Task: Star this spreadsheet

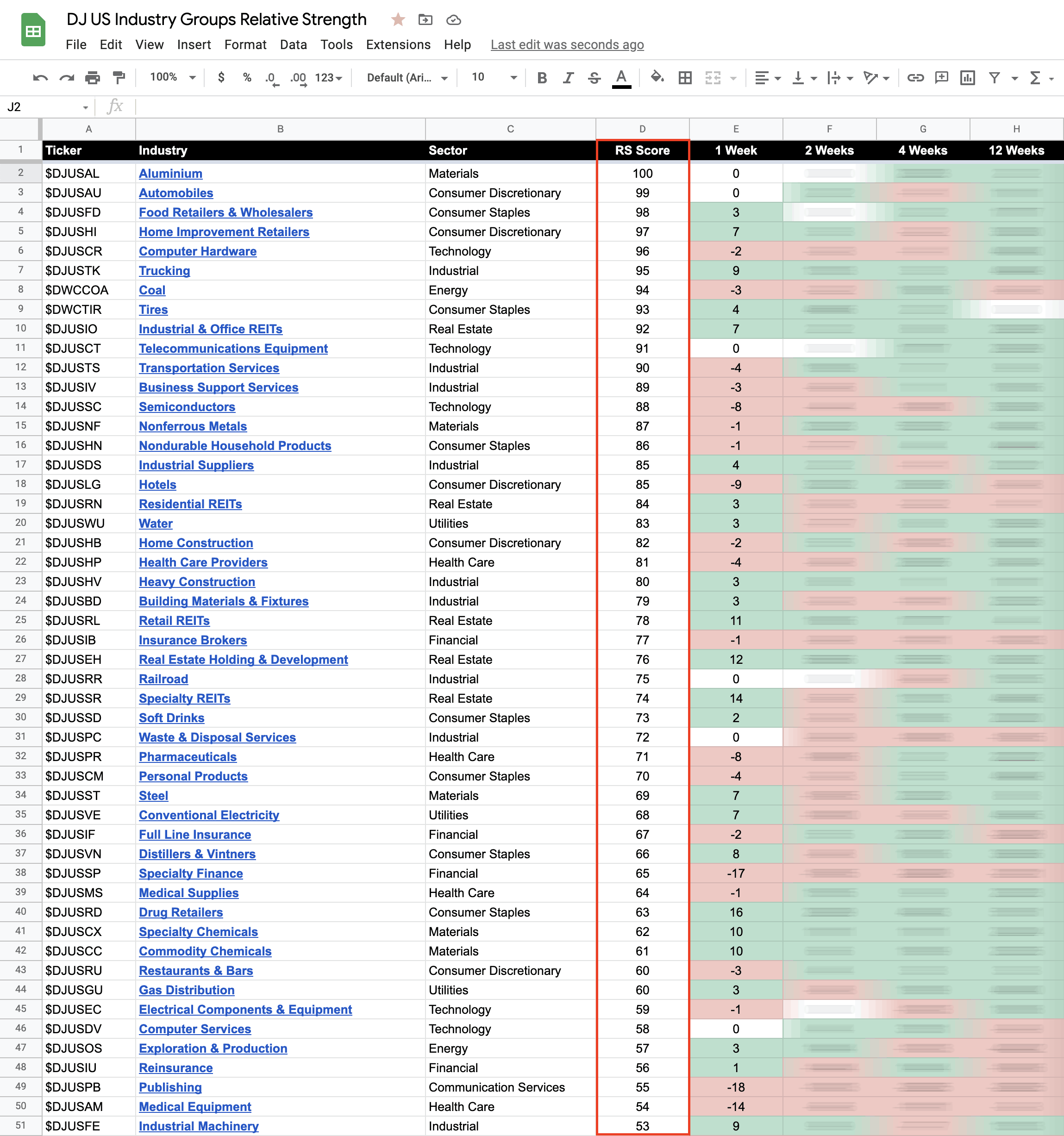Action: click(398, 20)
